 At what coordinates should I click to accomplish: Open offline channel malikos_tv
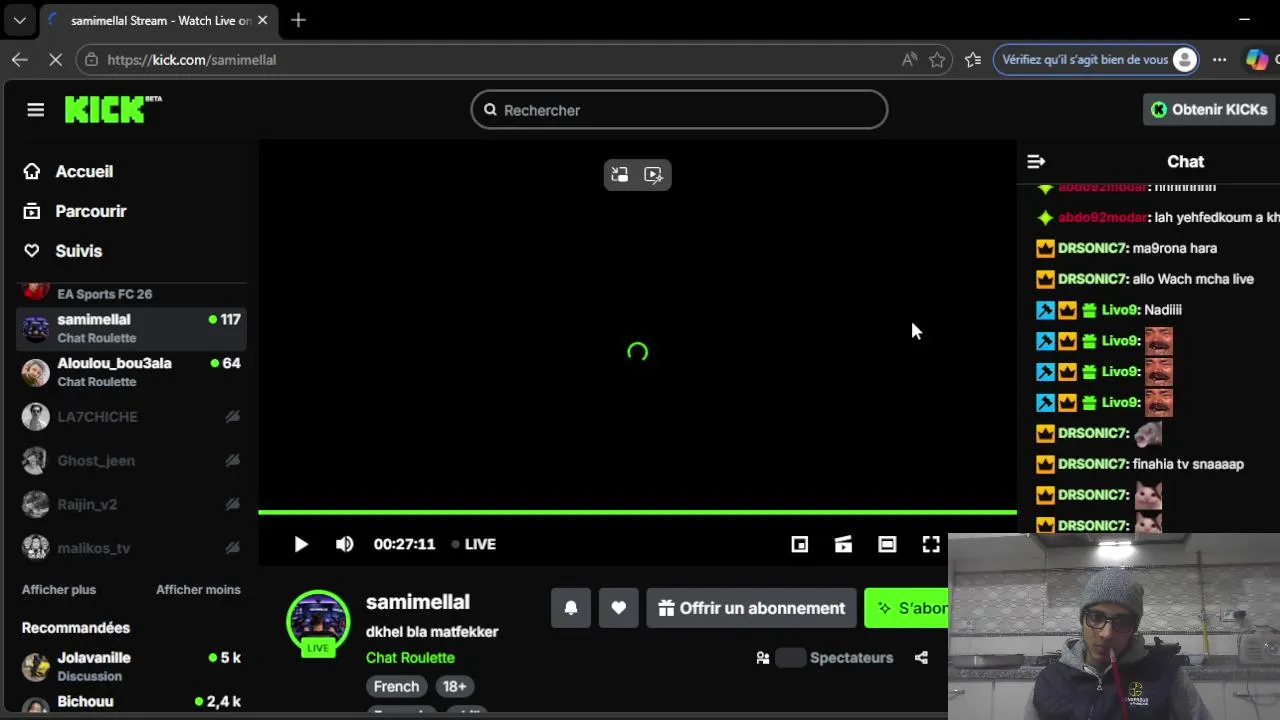pos(132,548)
